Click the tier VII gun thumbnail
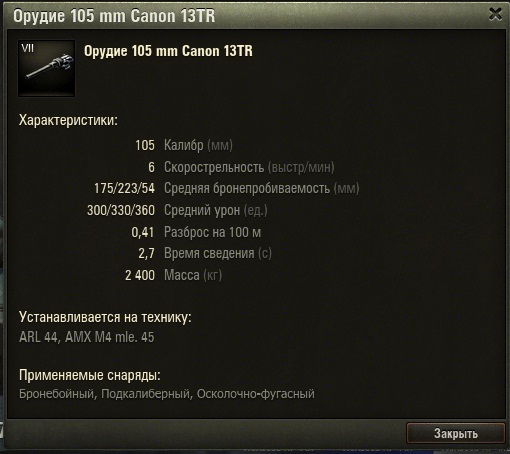This screenshot has width=510, height=454. [47, 69]
